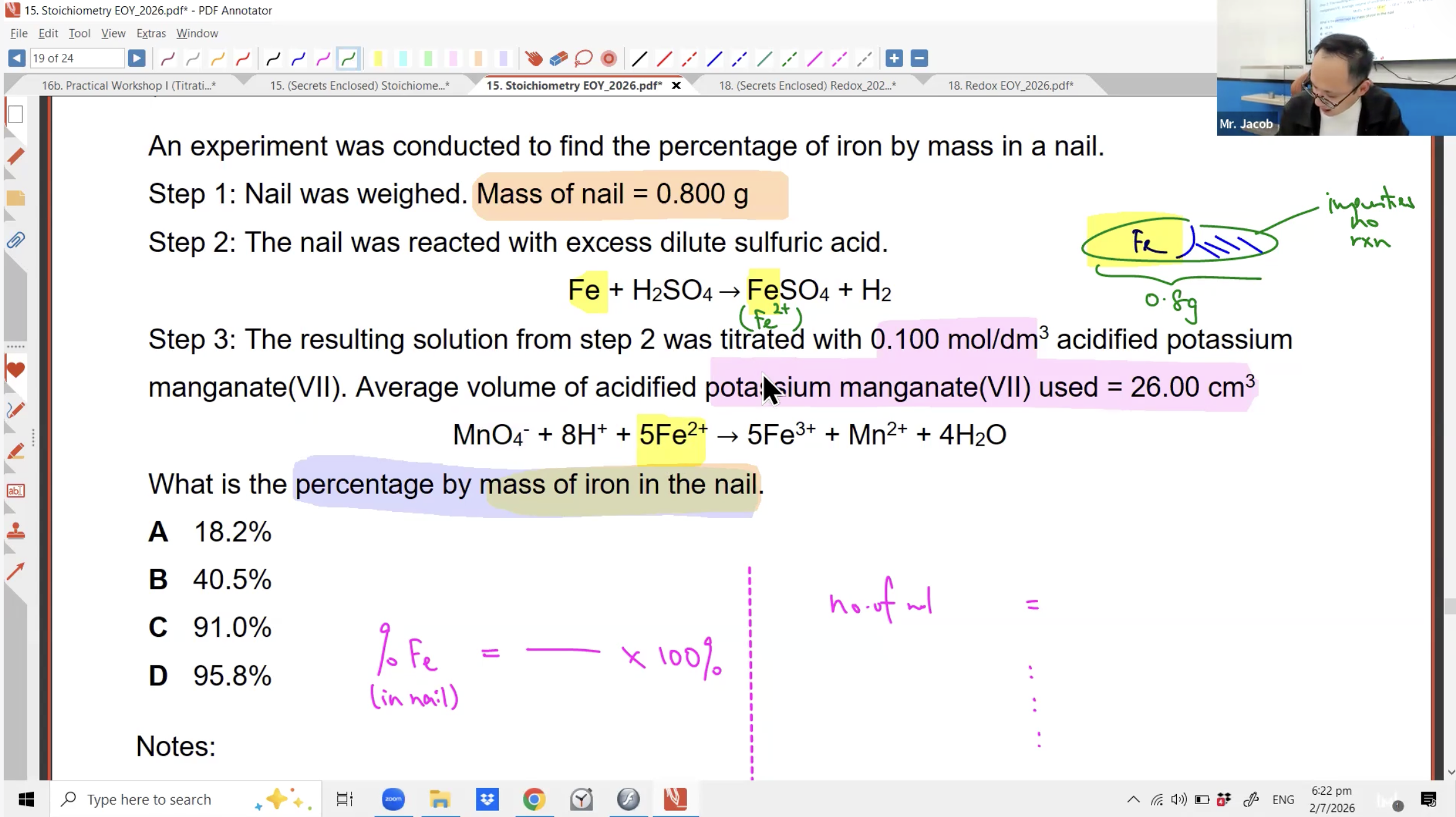Click the 'Type here to search' box

click(x=186, y=800)
